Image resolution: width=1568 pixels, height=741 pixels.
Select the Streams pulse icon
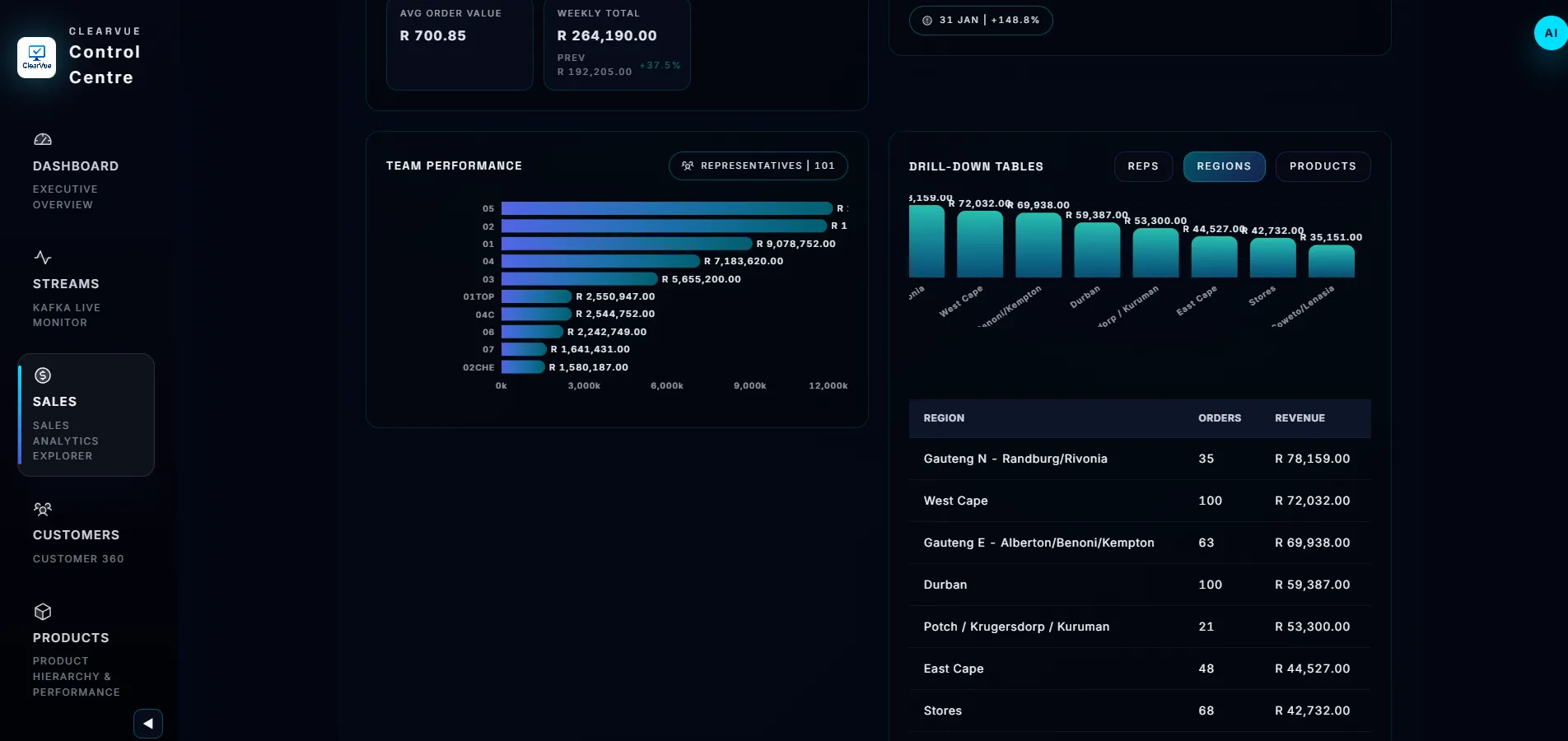click(x=43, y=258)
